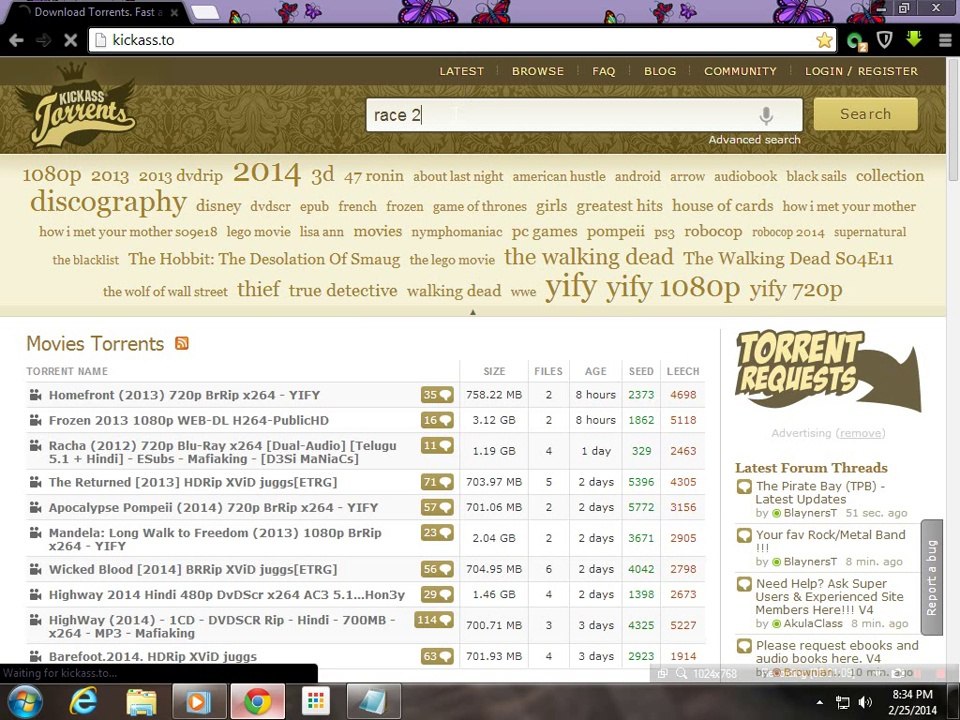Sort by the SEED column header
Viewport: 960px width, 720px height.
coord(641,371)
